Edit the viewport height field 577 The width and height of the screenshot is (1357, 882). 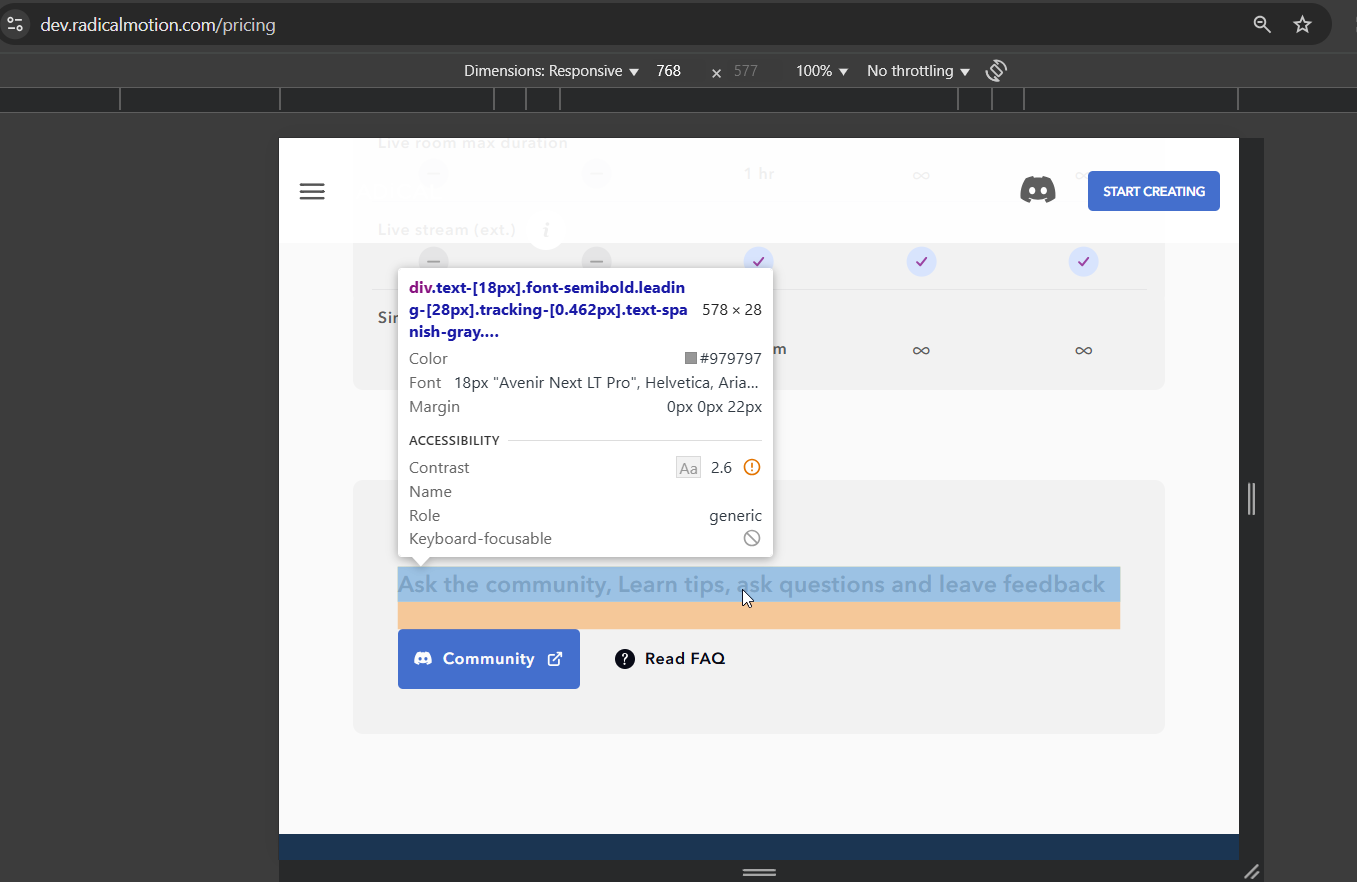coord(746,71)
